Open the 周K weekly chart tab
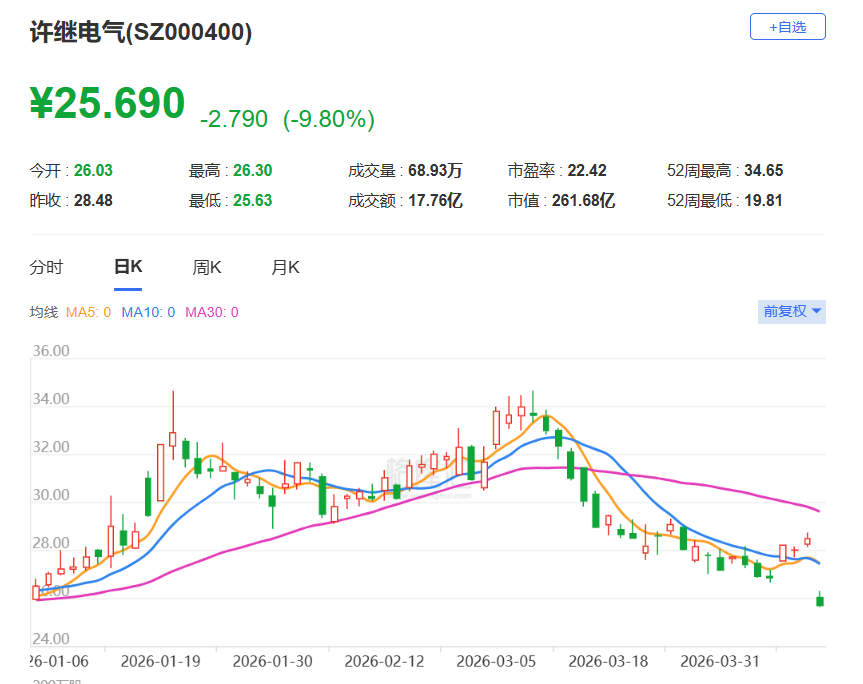 pyautogui.click(x=206, y=267)
